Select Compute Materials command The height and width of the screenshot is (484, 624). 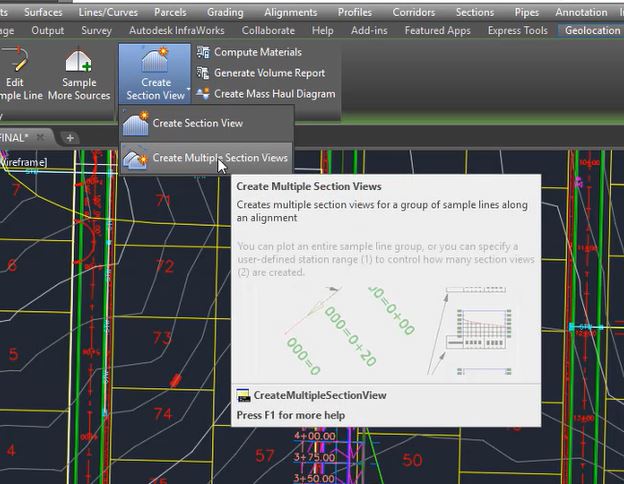258,52
